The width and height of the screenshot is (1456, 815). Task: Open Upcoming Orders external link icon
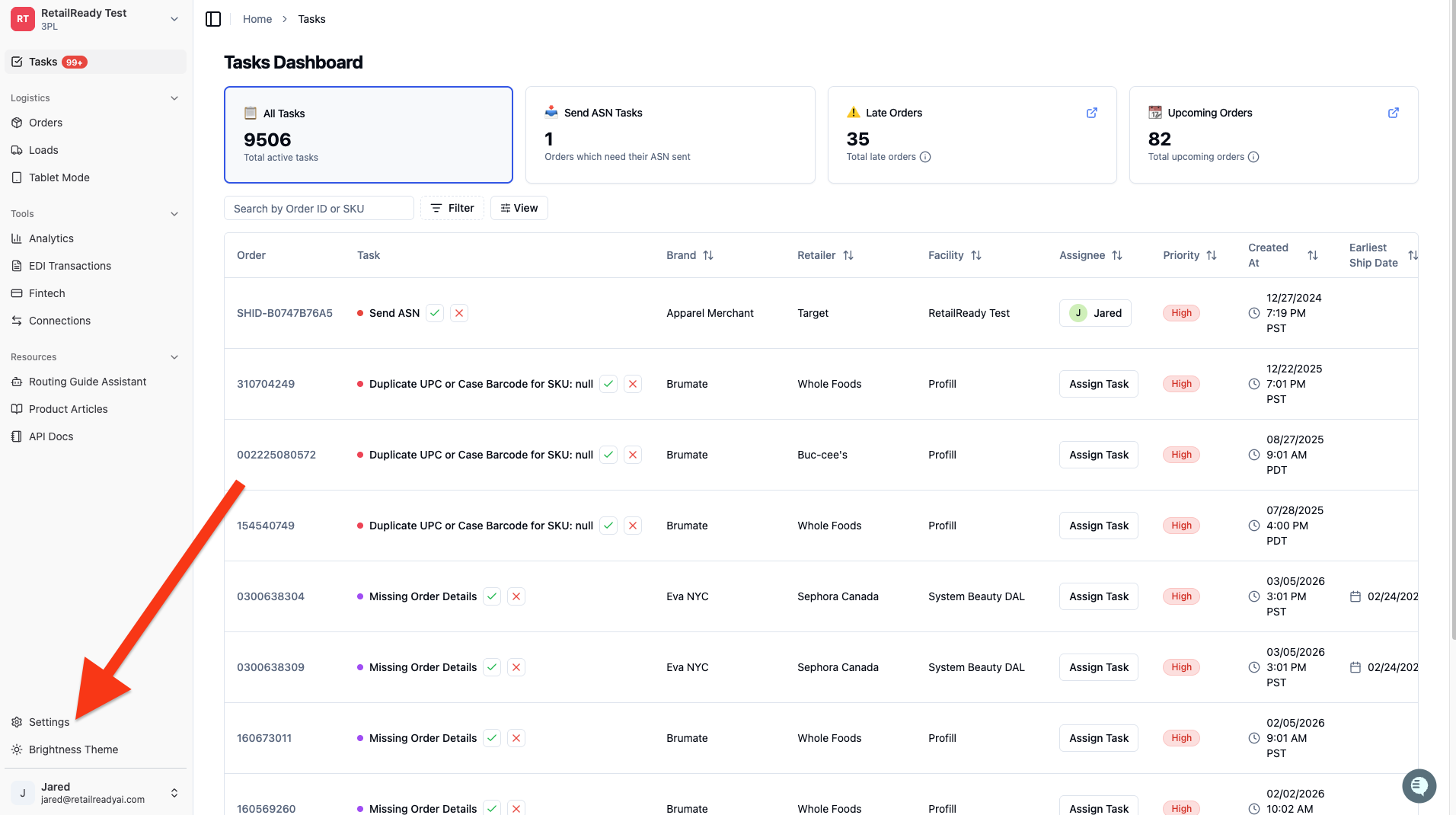coord(1393,113)
